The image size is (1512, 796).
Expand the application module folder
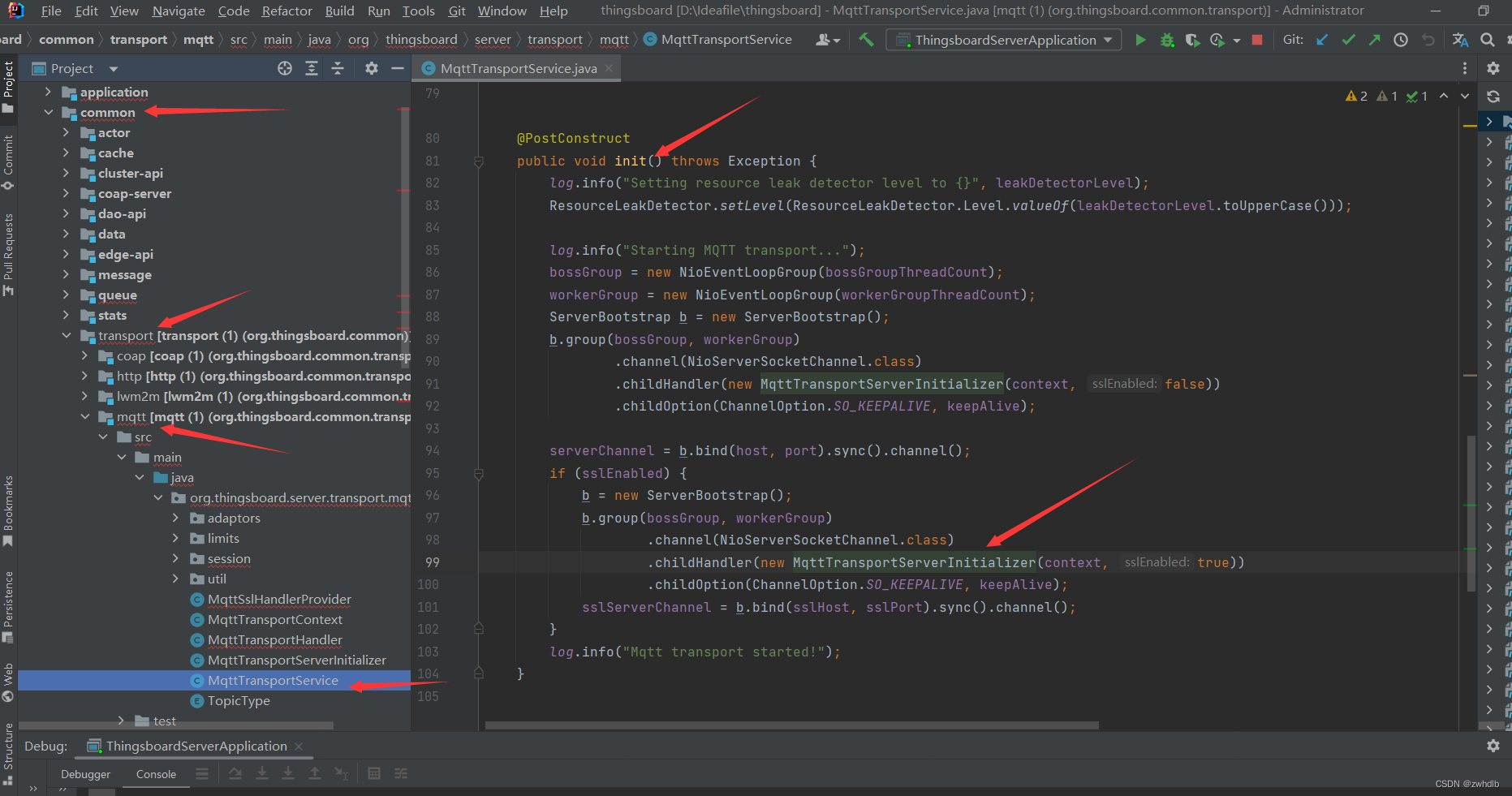point(48,92)
